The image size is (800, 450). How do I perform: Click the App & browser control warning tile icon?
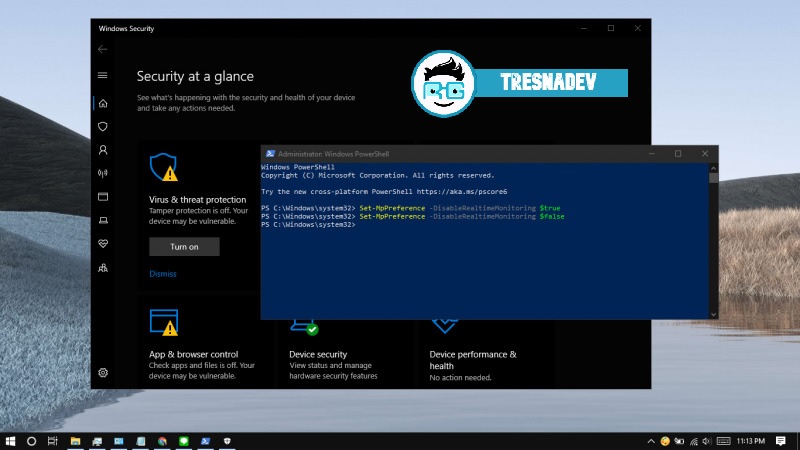click(x=164, y=322)
